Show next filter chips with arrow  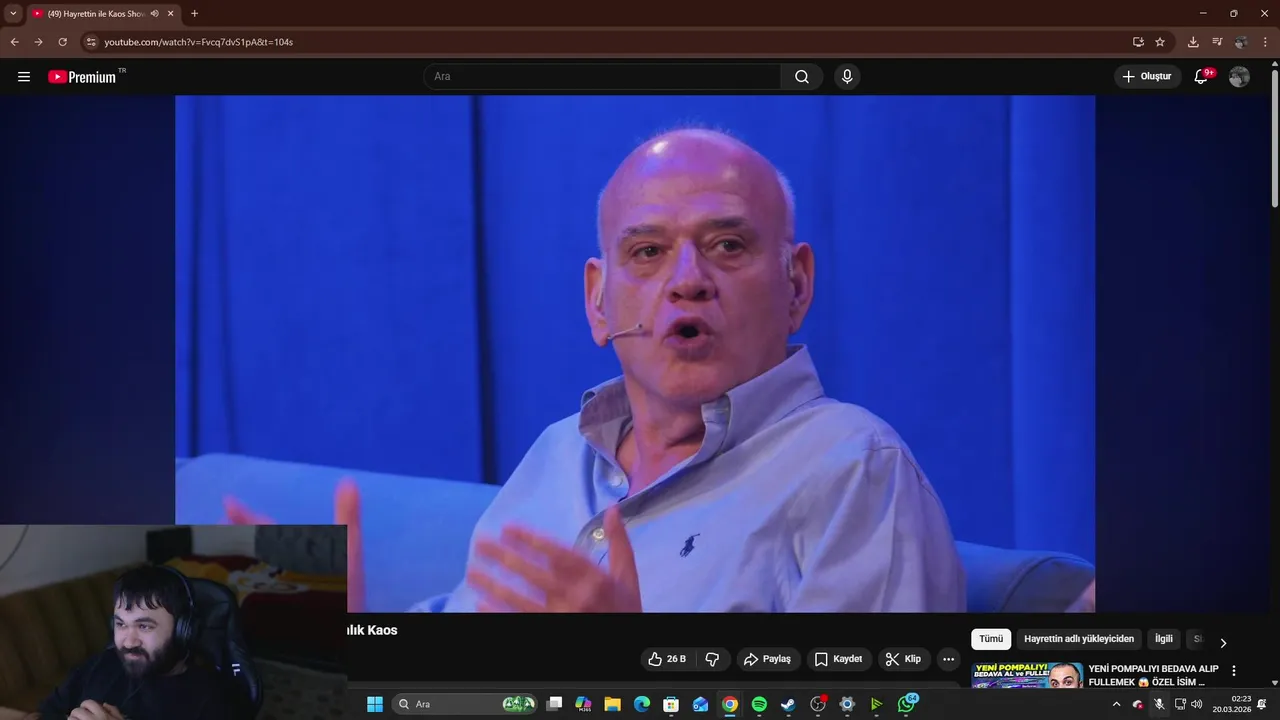coord(1223,642)
